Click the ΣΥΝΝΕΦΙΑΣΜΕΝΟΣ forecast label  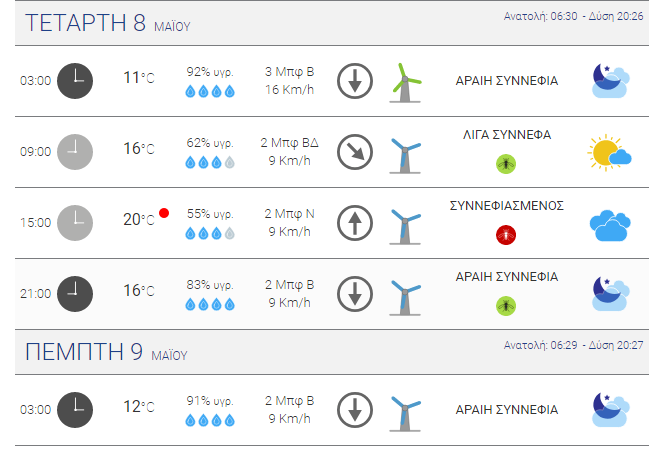tap(506, 206)
